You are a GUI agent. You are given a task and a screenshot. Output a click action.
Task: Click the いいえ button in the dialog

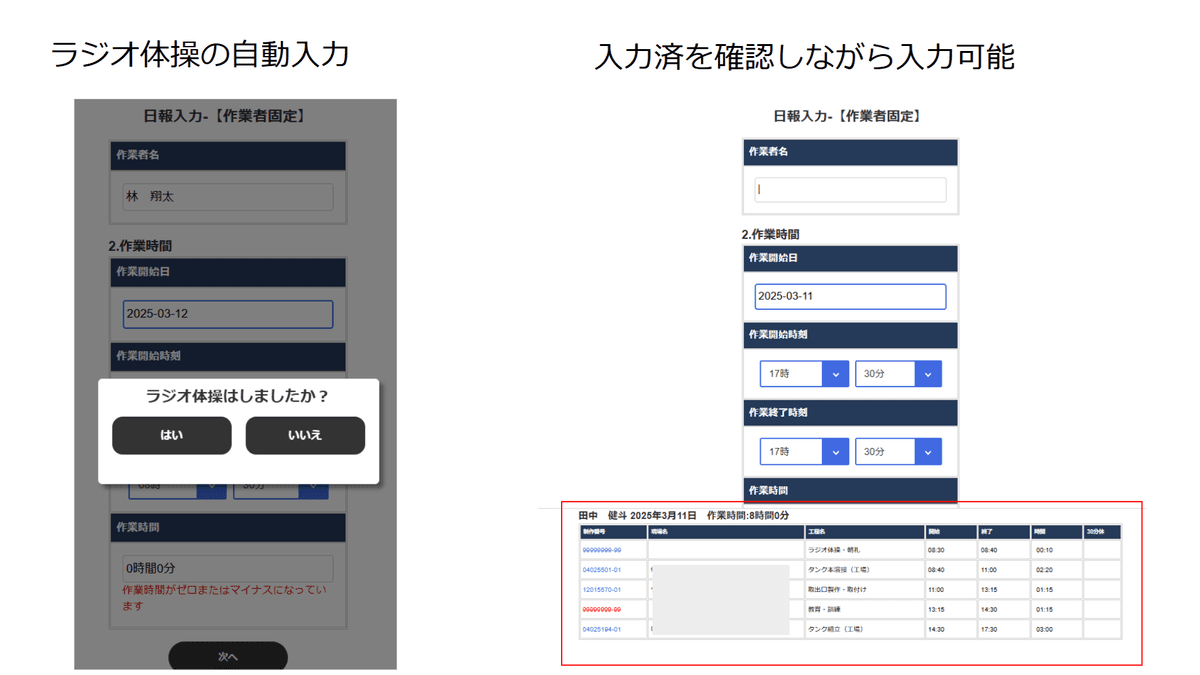[305, 436]
